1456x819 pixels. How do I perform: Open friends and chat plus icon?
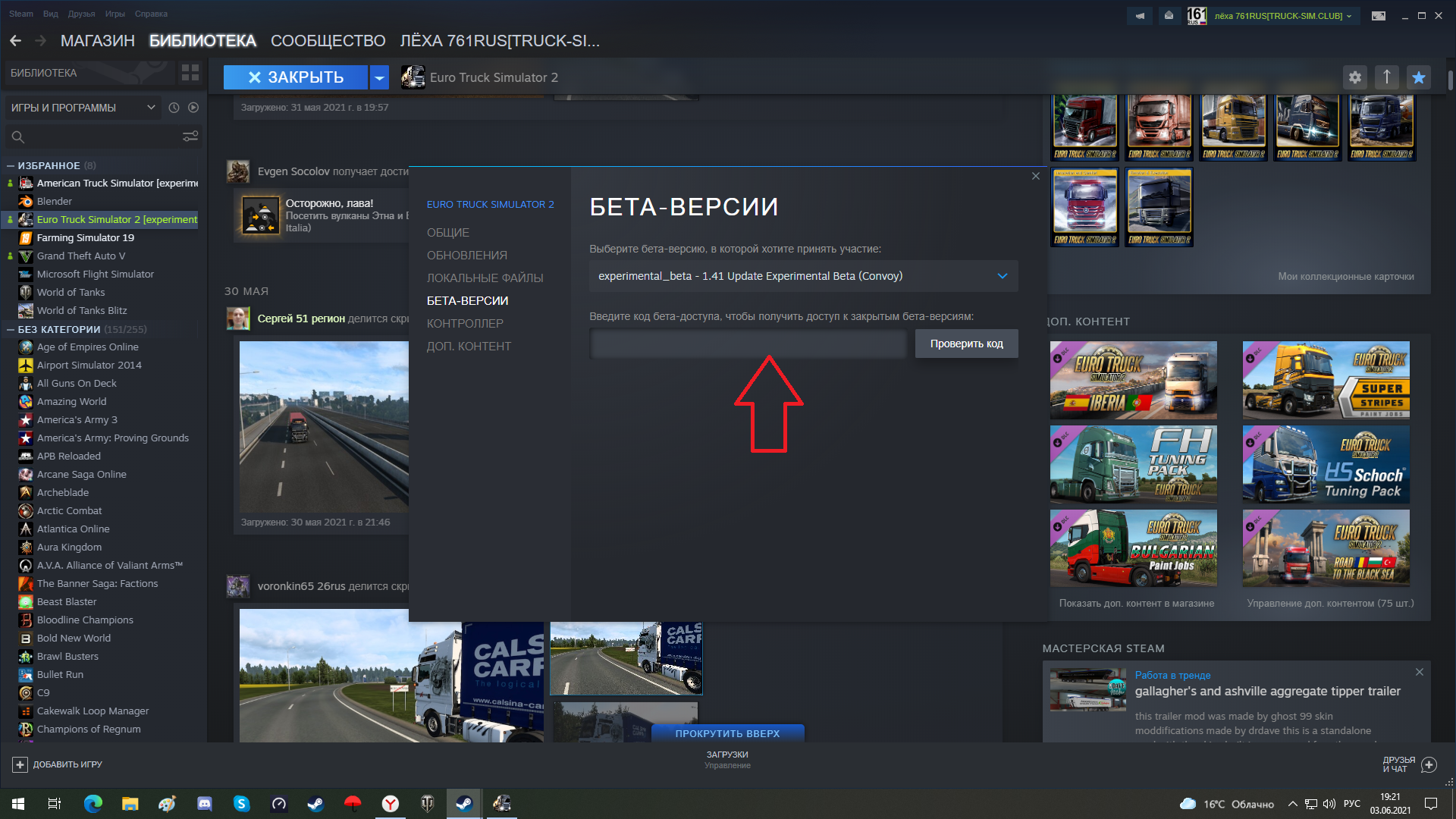coord(1429,764)
